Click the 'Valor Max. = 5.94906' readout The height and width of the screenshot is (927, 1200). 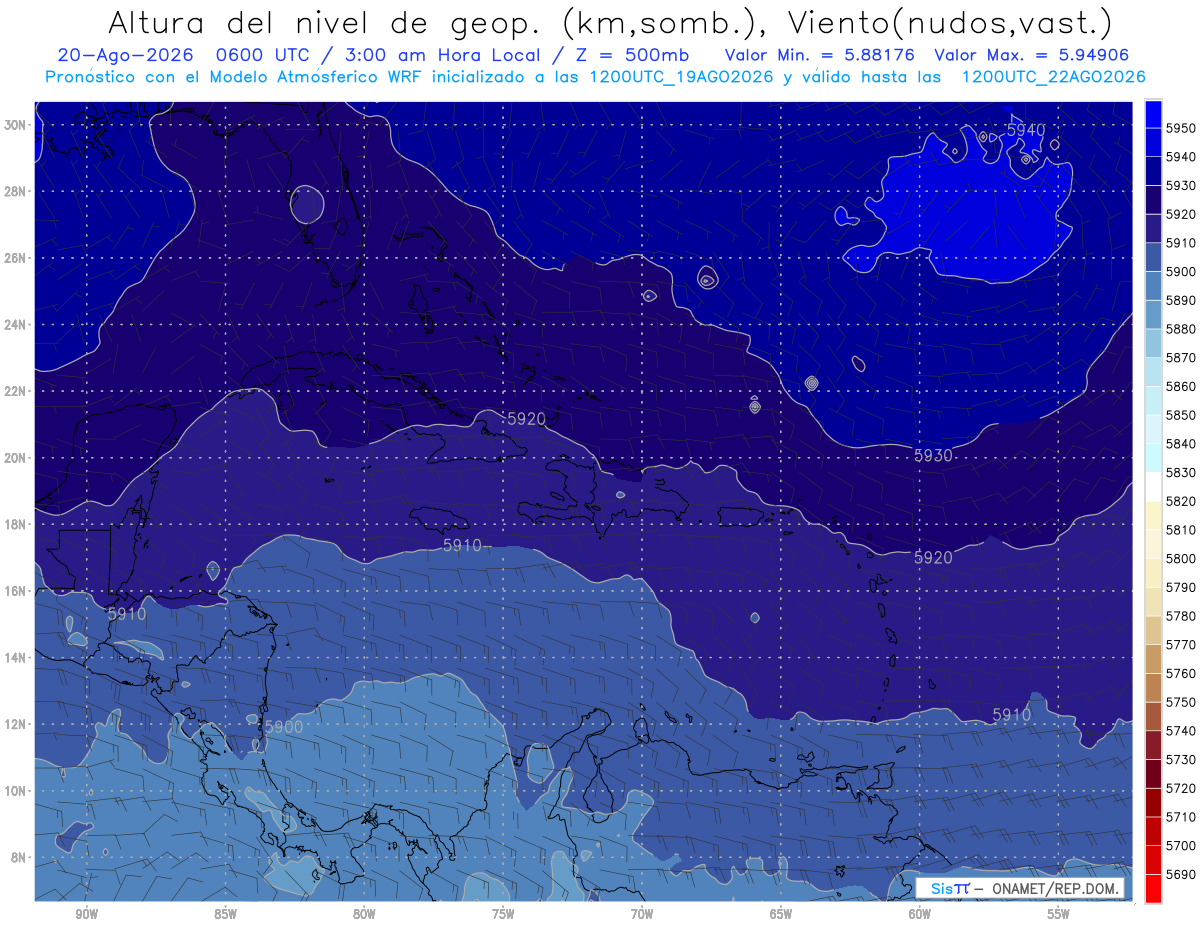click(1033, 55)
